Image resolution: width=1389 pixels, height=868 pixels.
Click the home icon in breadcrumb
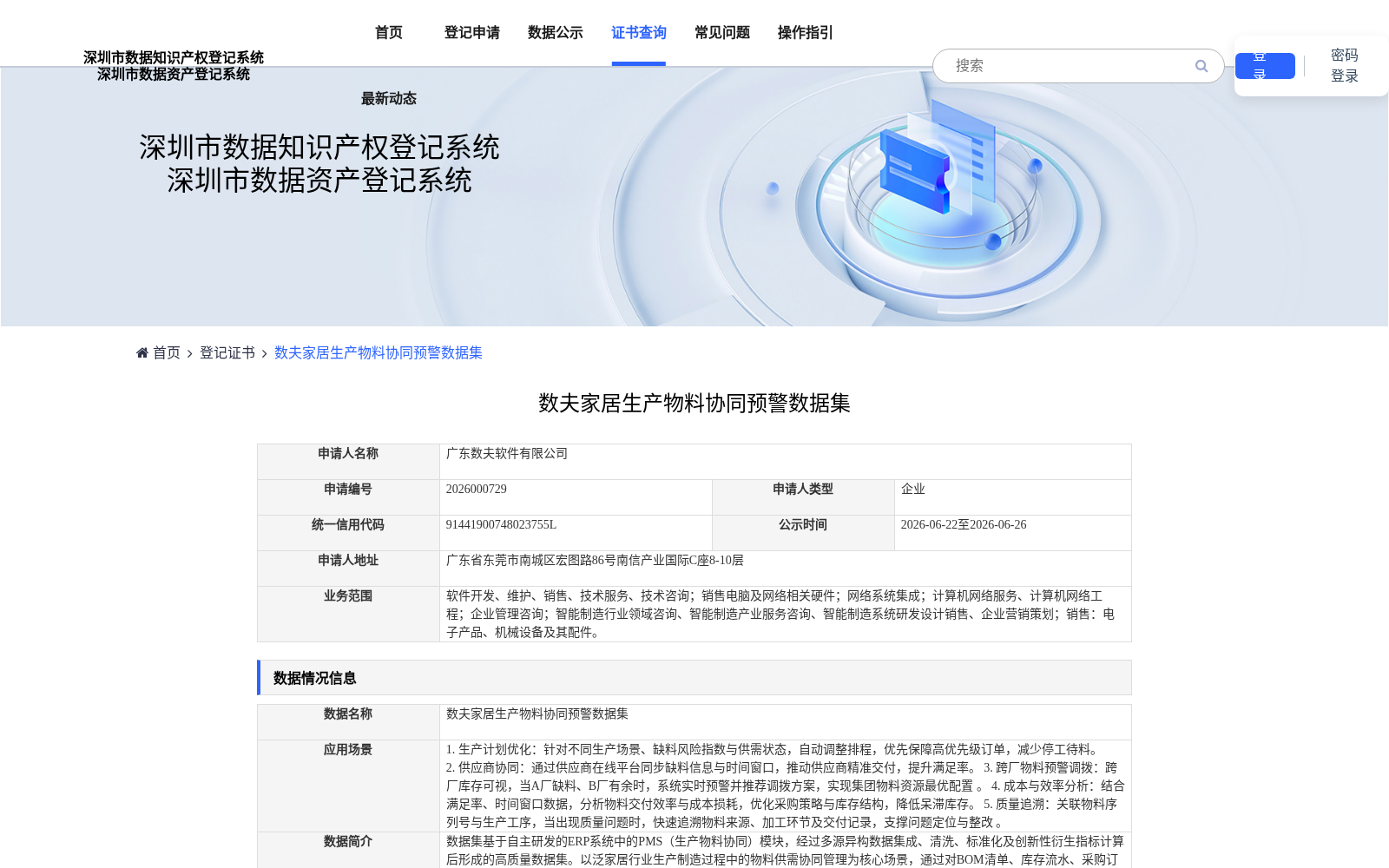tap(142, 352)
